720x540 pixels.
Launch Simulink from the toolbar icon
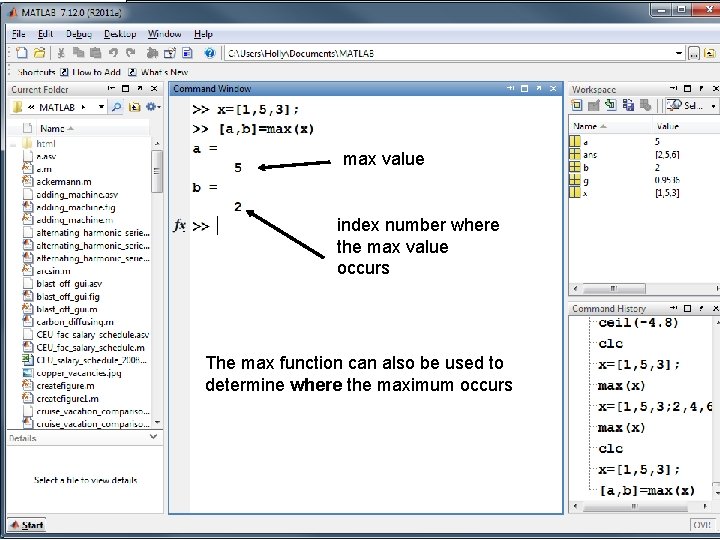click(x=152, y=53)
